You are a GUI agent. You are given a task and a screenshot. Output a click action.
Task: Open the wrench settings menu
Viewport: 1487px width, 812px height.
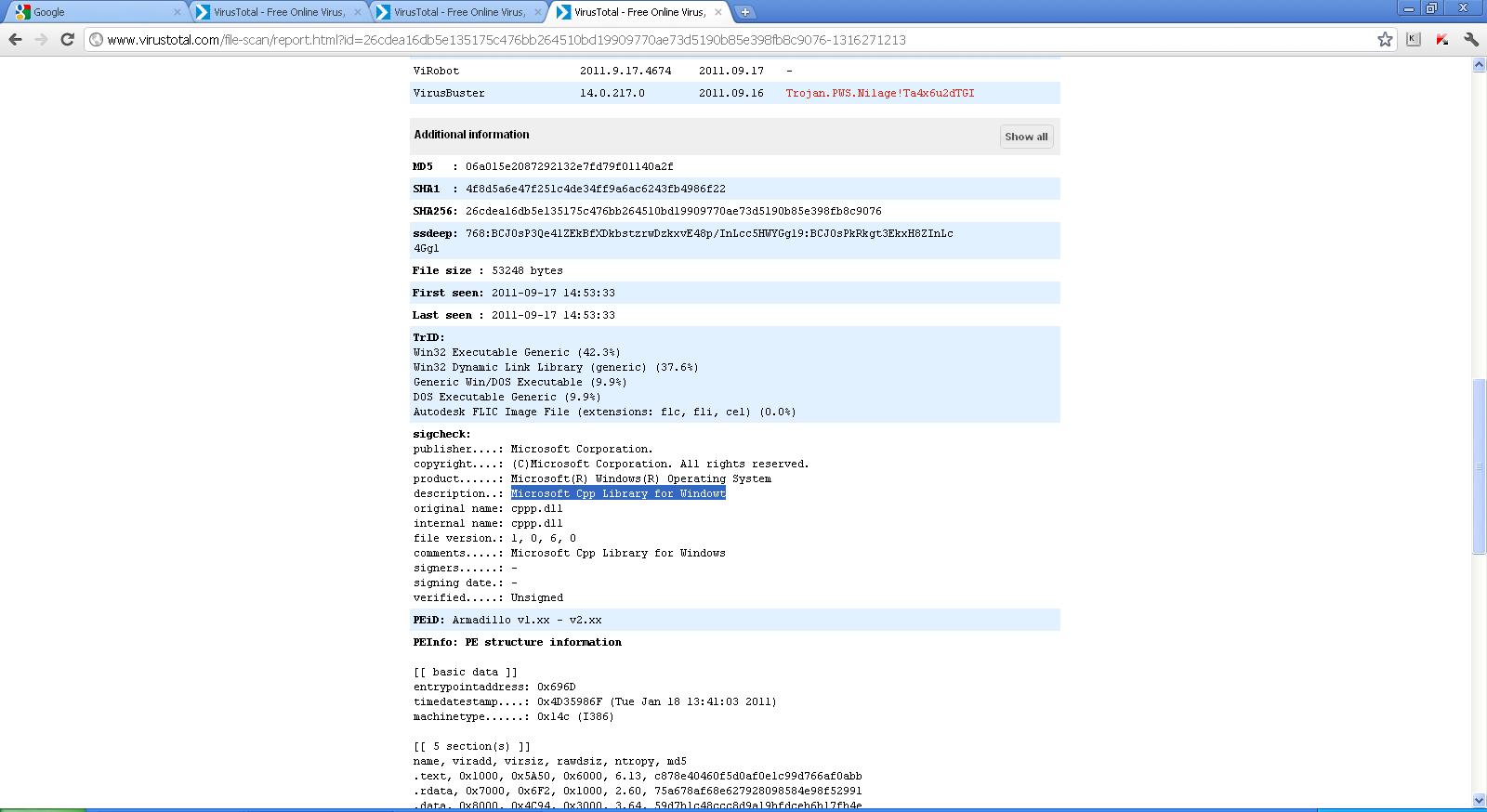(1471, 39)
